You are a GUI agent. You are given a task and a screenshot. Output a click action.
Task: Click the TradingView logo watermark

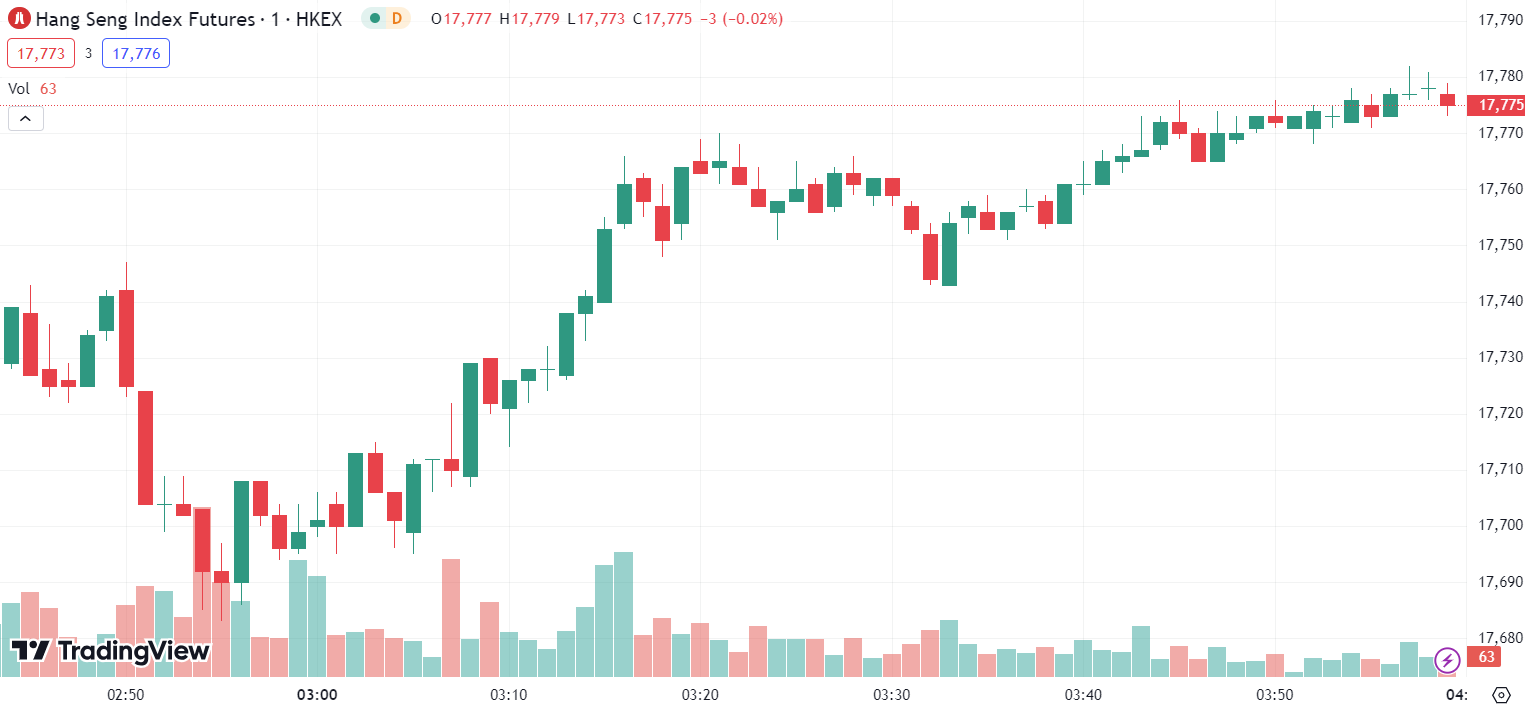point(110,651)
